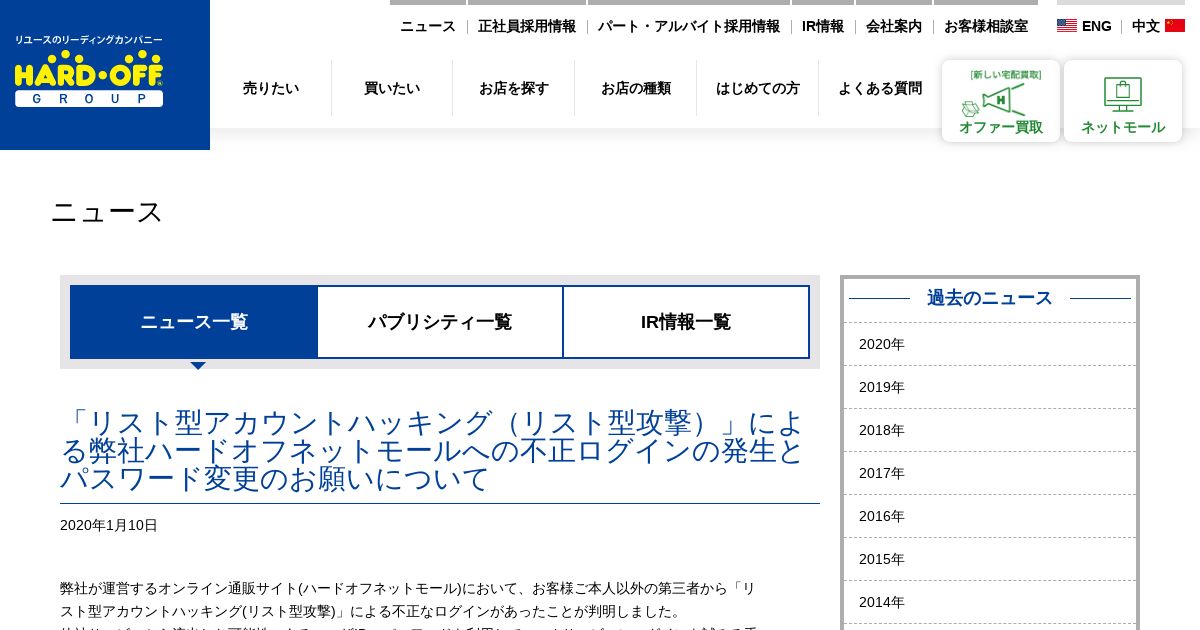
Task: Switch language to 中文
Action: [x=1146, y=26]
